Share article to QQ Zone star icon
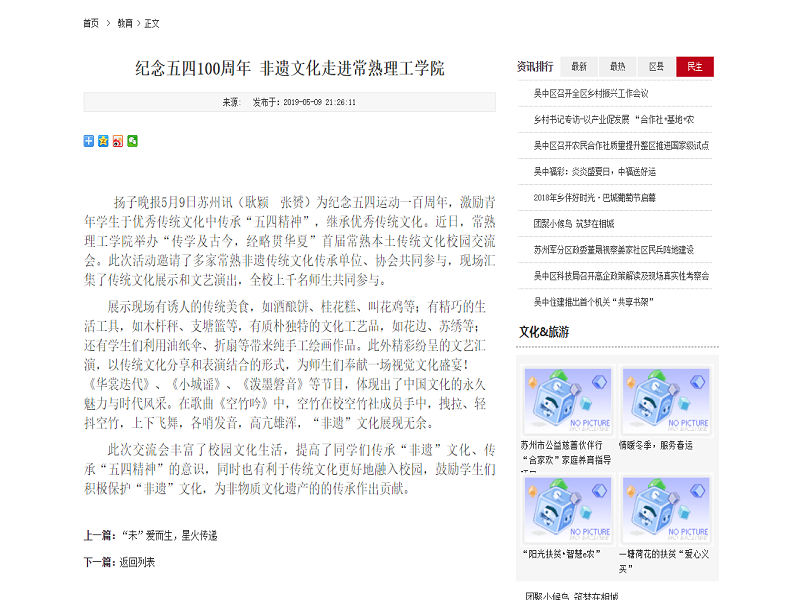800x600 pixels. point(103,141)
